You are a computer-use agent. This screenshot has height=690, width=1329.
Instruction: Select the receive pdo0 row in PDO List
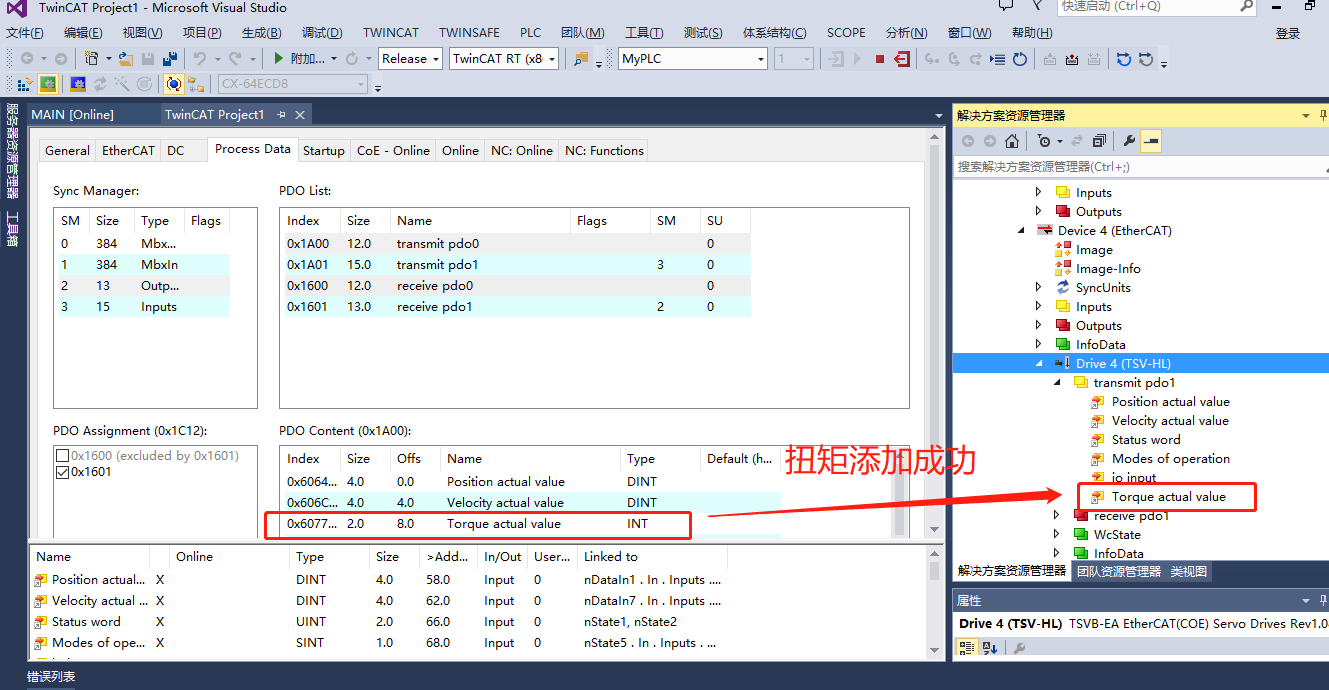516,286
